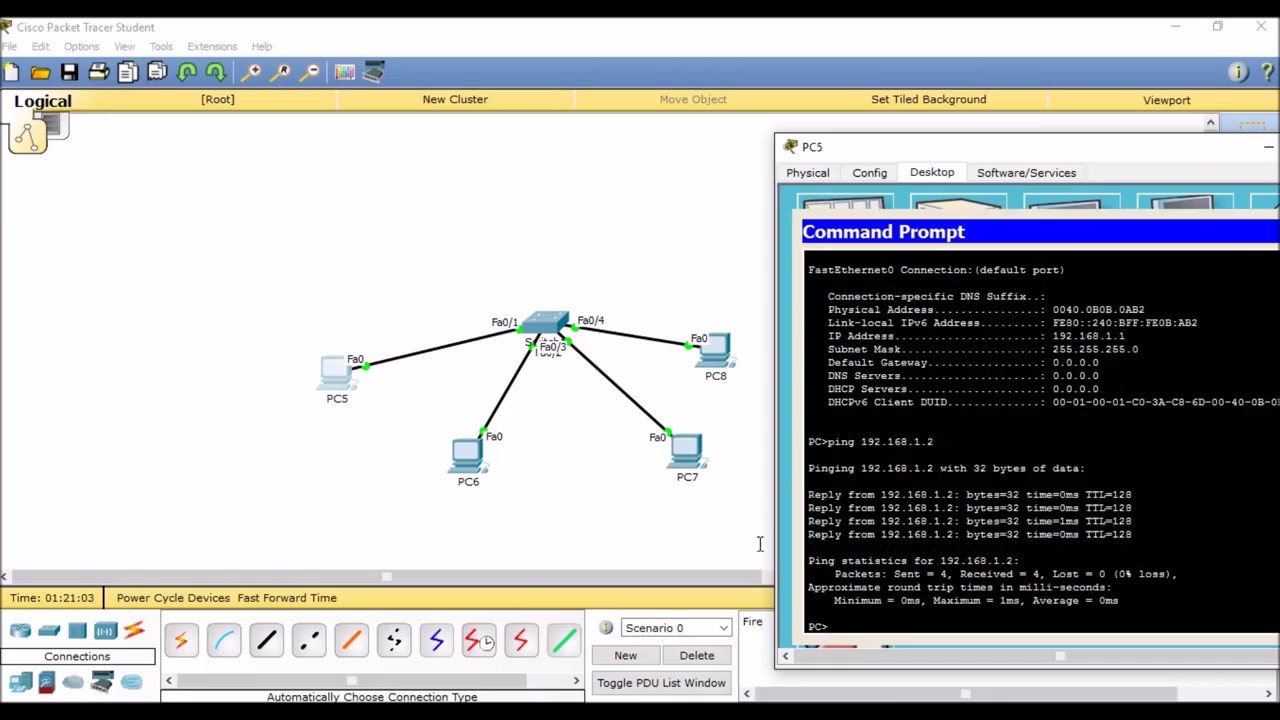Click the Zoom Reset magnifier
This screenshot has height=720, width=1280.
point(281,72)
